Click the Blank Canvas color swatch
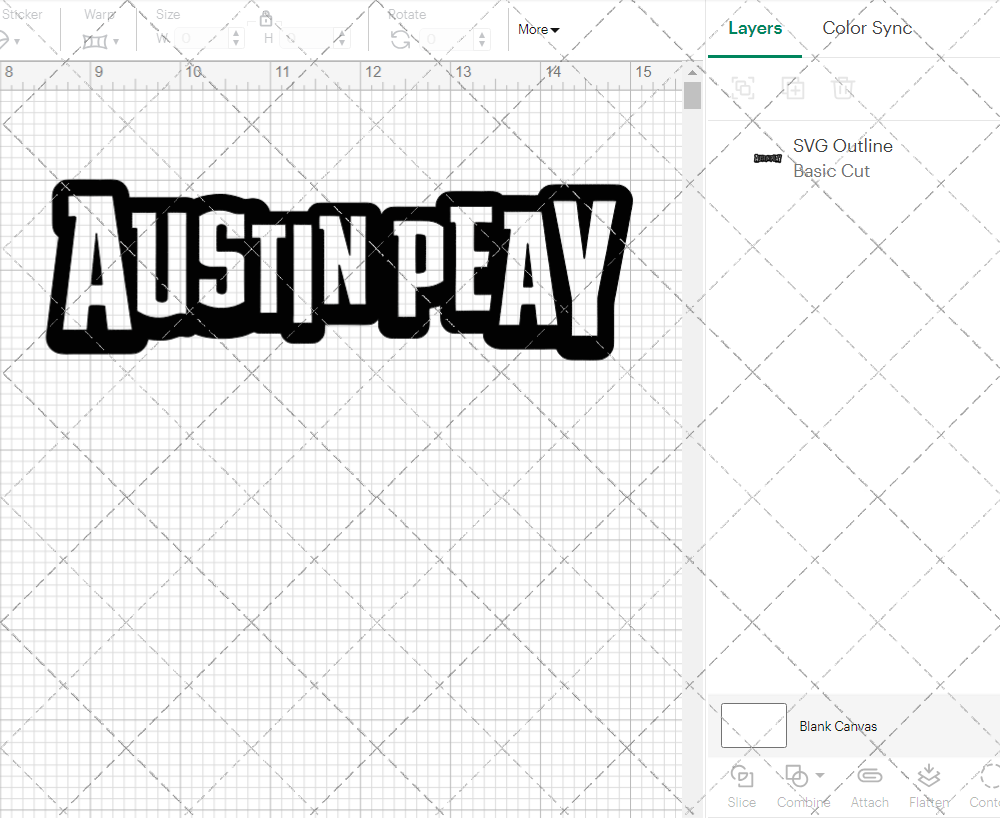This screenshot has width=1000, height=818. tap(752, 726)
